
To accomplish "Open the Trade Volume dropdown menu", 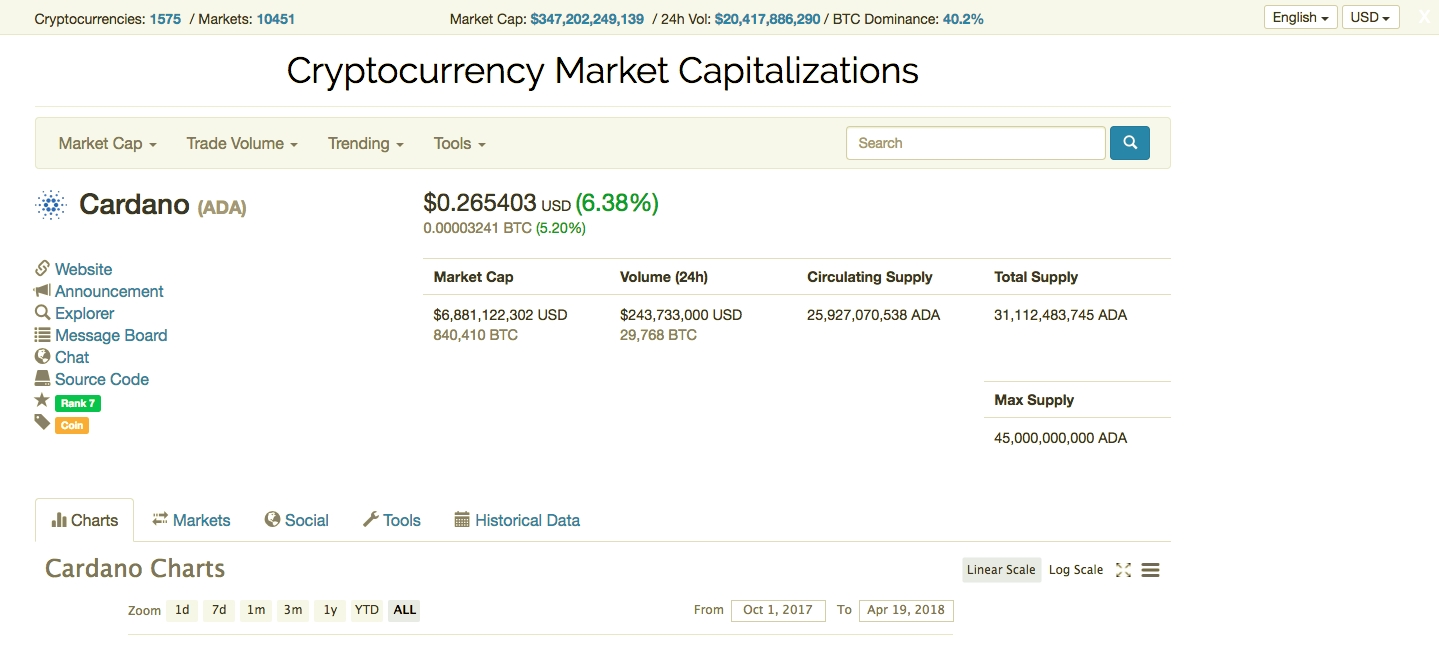I will 242,143.
